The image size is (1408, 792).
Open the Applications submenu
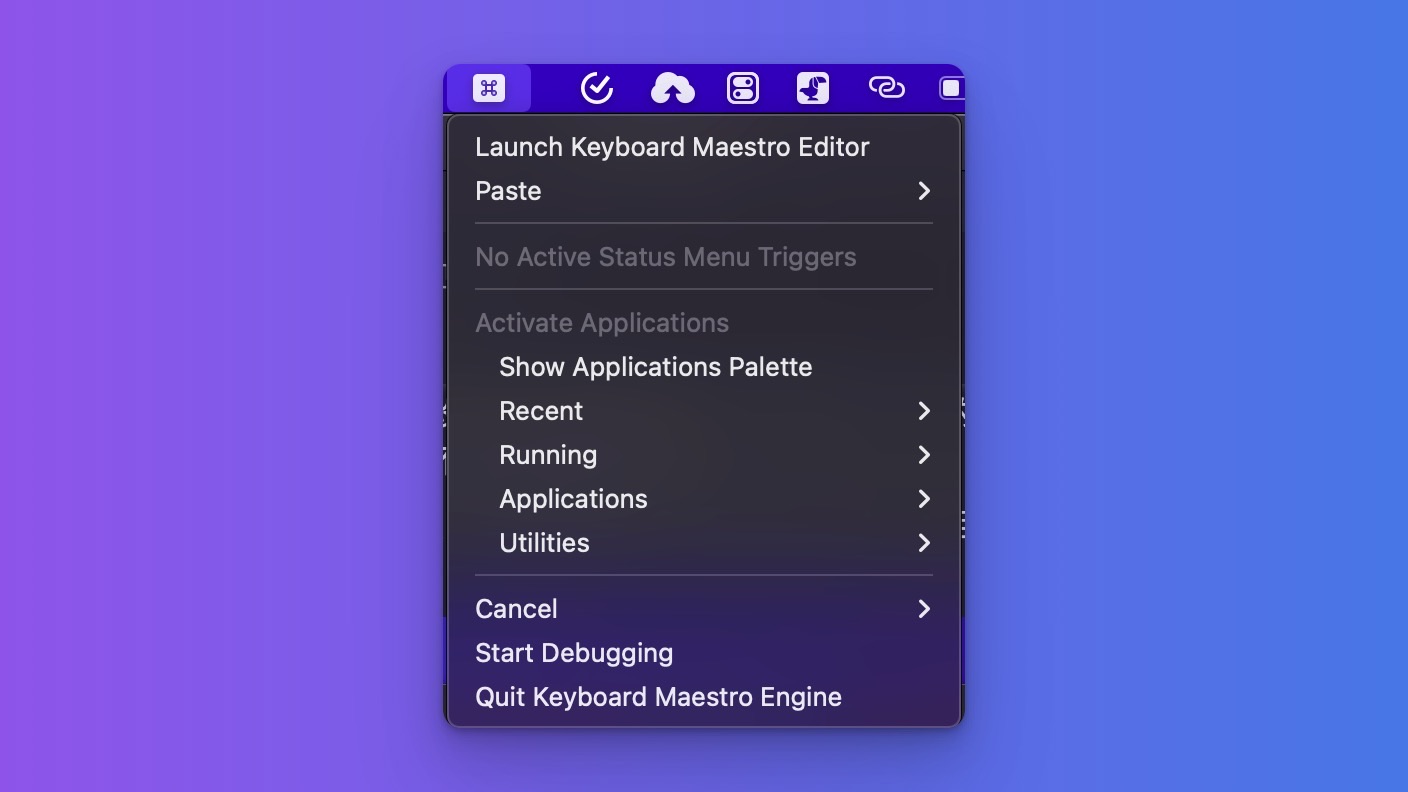click(704, 499)
